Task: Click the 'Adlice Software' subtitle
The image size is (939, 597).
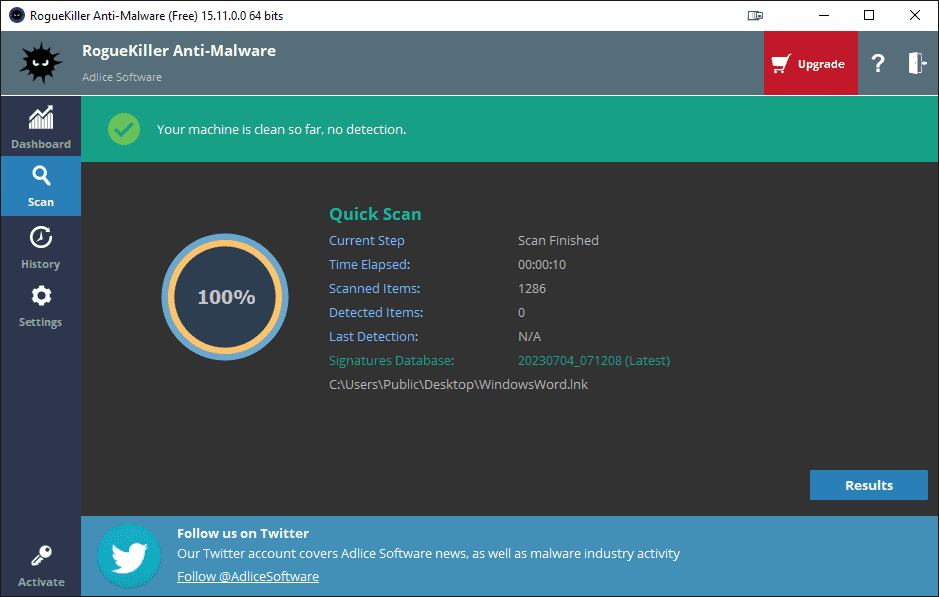Action: pyautogui.click(x=122, y=77)
